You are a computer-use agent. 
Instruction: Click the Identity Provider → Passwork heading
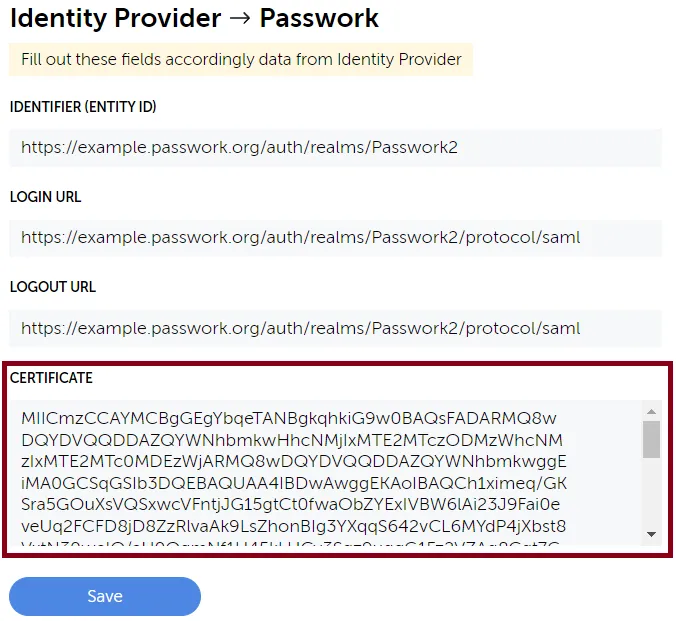194,18
